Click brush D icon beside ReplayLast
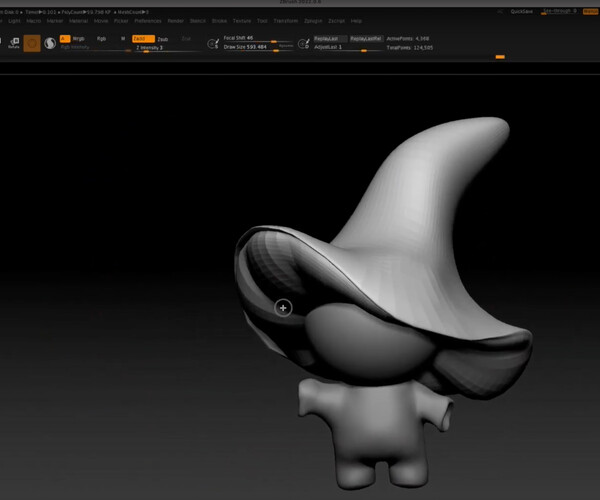The image size is (600, 500). [x=304, y=43]
